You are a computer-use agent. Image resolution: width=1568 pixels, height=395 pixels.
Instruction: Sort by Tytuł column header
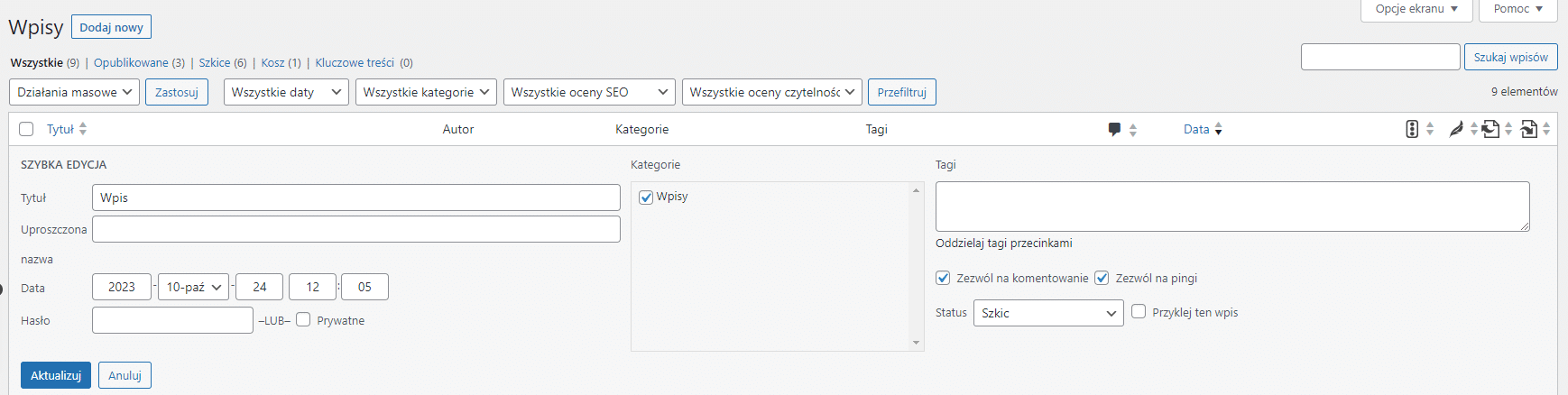(60, 129)
